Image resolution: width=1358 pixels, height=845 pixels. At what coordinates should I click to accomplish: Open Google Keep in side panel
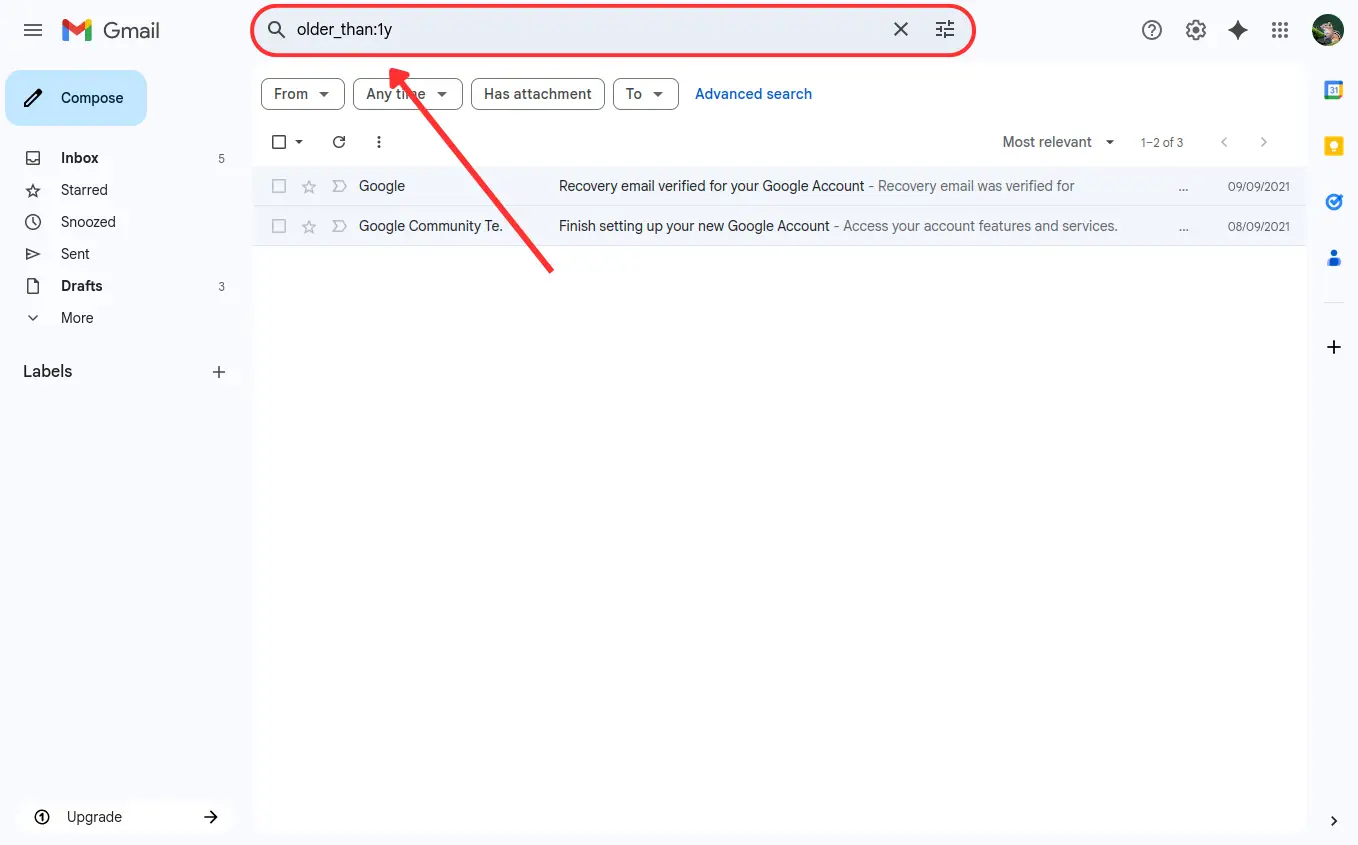(1333, 146)
